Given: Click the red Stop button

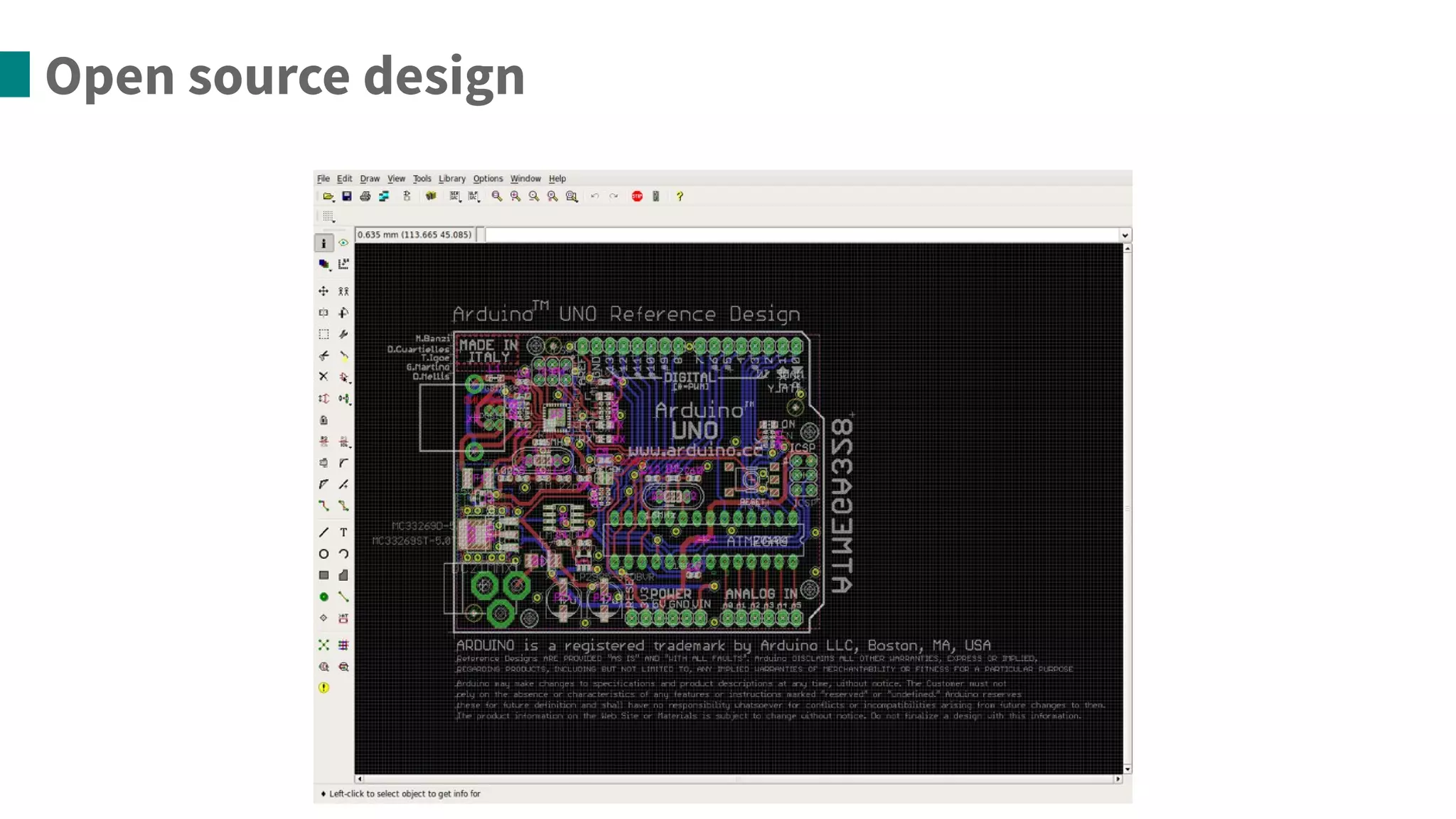Looking at the screenshot, I should click(x=637, y=196).
